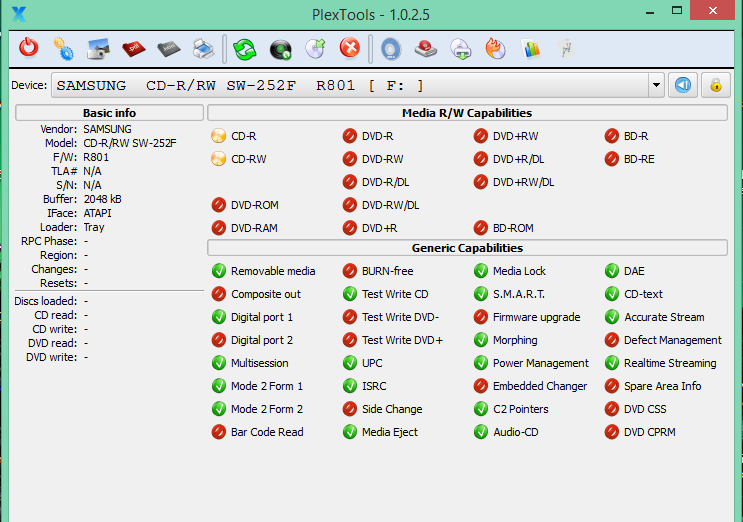The height and width of the screenshot is (522, 743).
Task: Click the Buffer value 2048 kB
Action: click(102, 199)
